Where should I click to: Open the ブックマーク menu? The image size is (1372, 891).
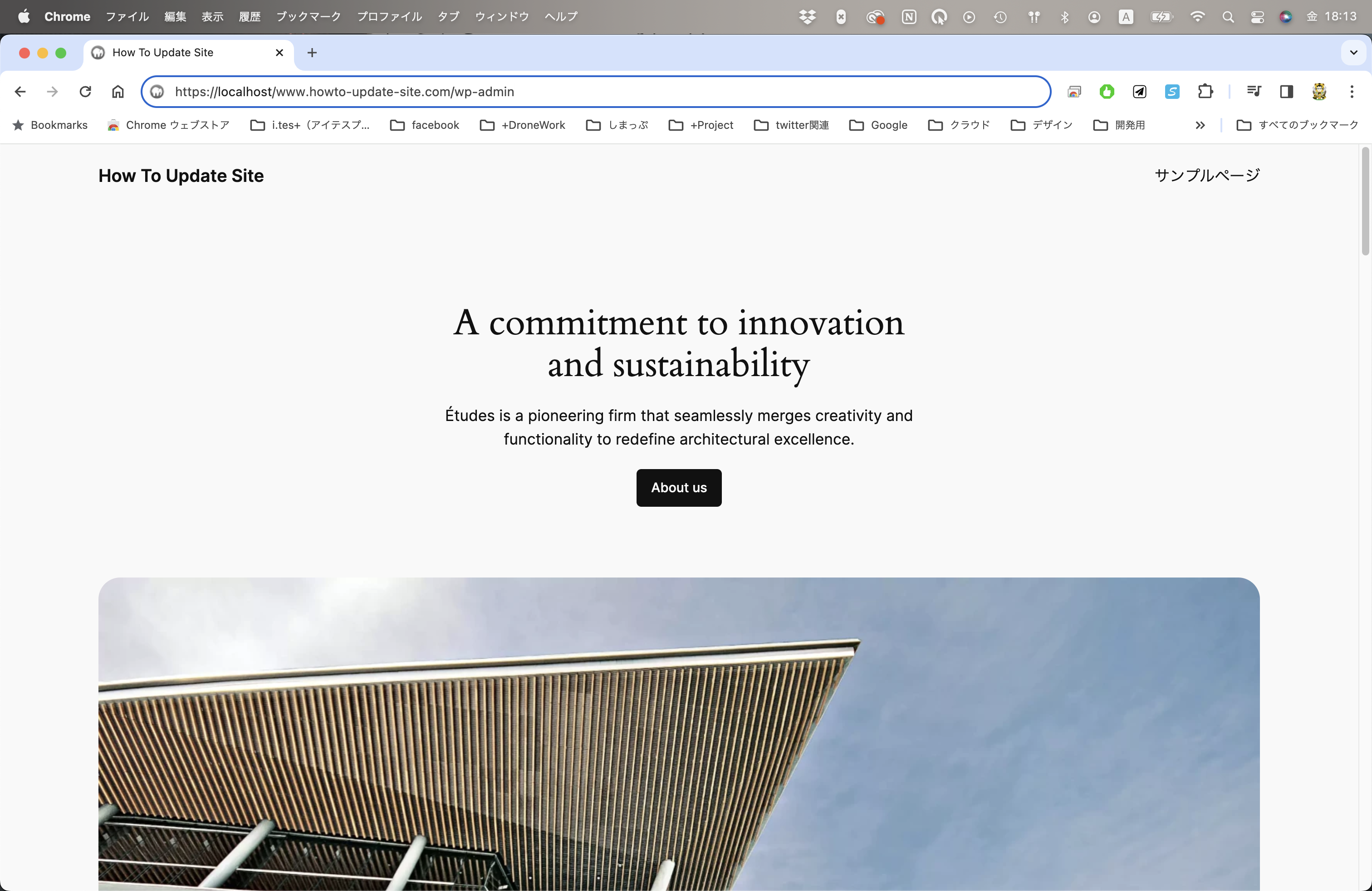point(309,17)
